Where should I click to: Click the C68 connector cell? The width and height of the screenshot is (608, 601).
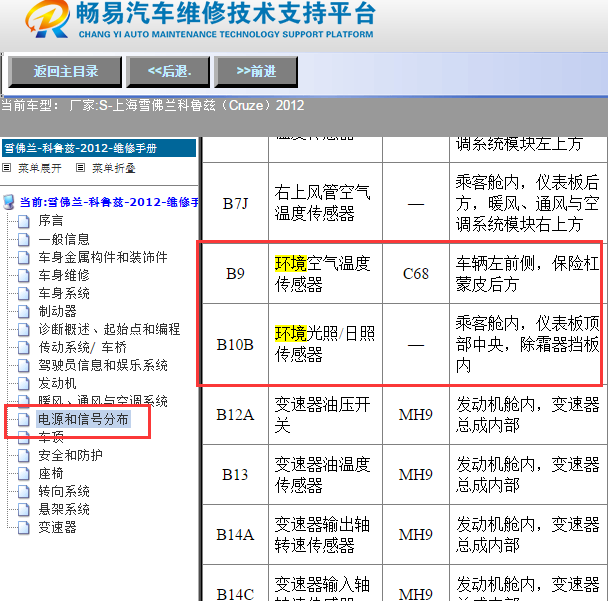coord(416,274)
